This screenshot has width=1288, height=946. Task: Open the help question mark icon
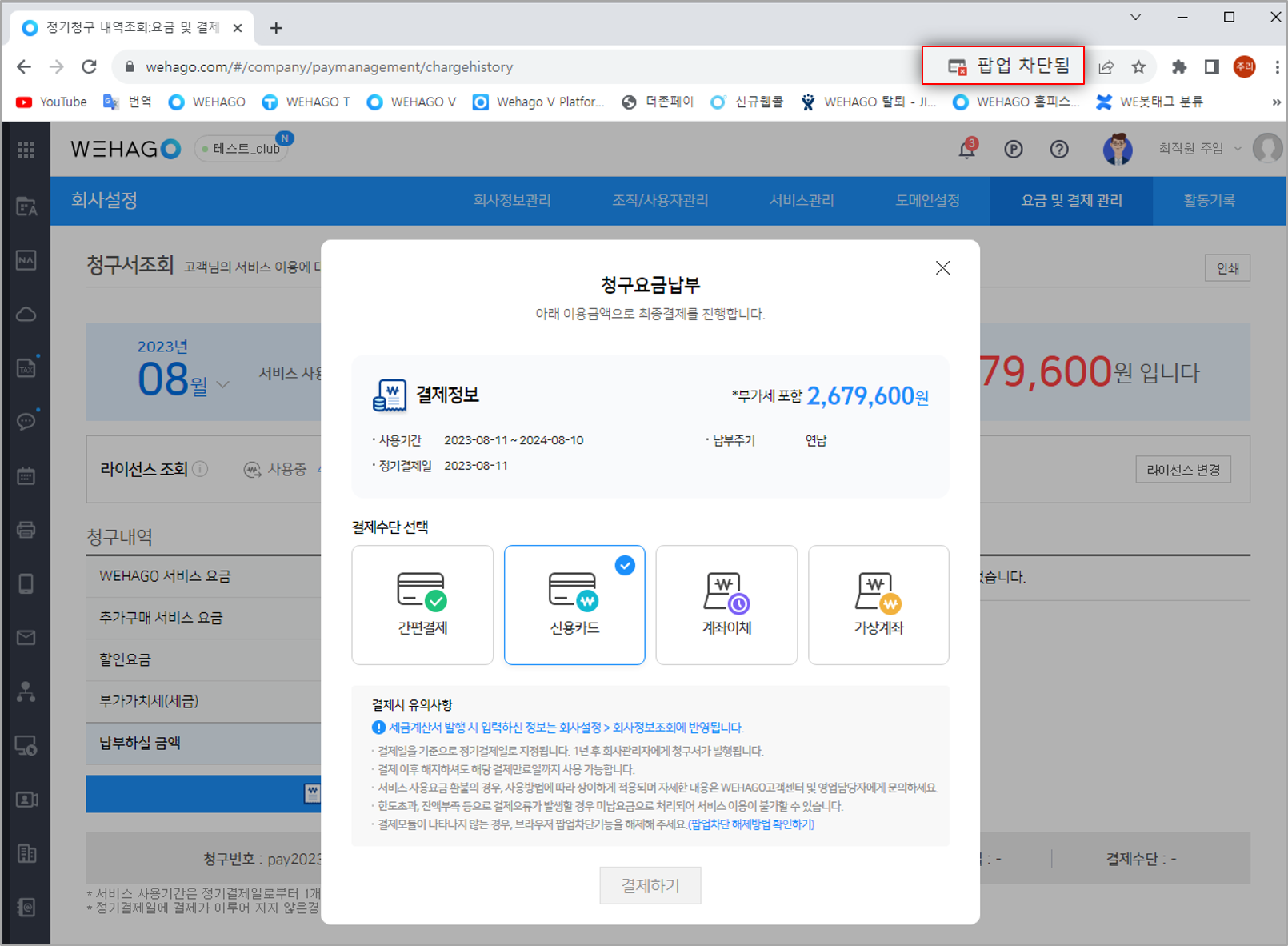1059,150
